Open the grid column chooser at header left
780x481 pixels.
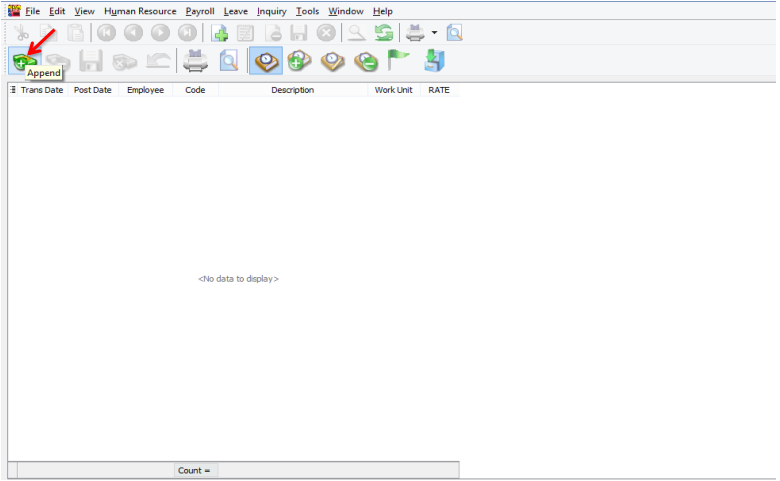point(12,90)
